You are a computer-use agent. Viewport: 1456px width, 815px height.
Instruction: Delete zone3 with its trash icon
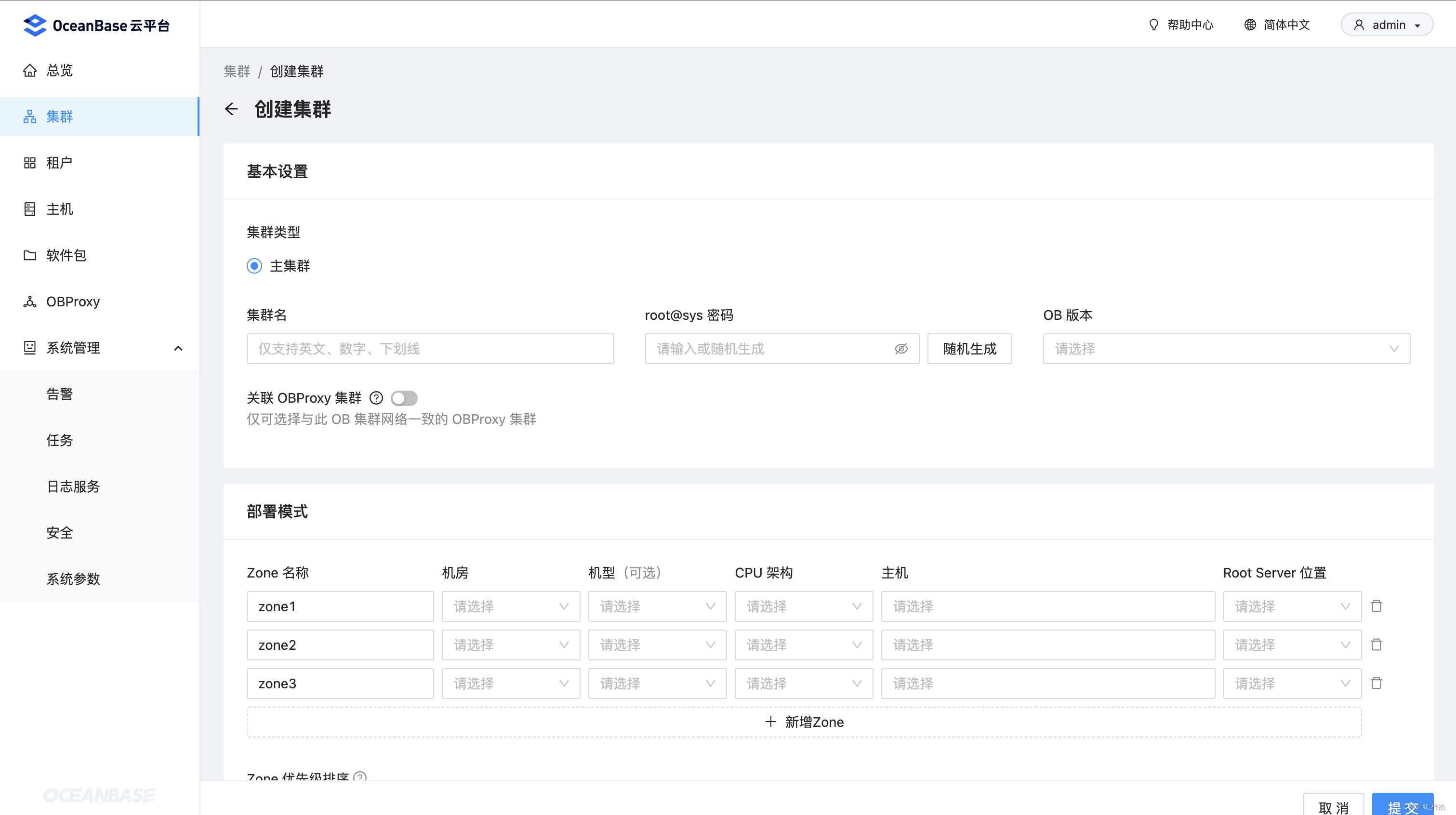tap(1377, 684)
